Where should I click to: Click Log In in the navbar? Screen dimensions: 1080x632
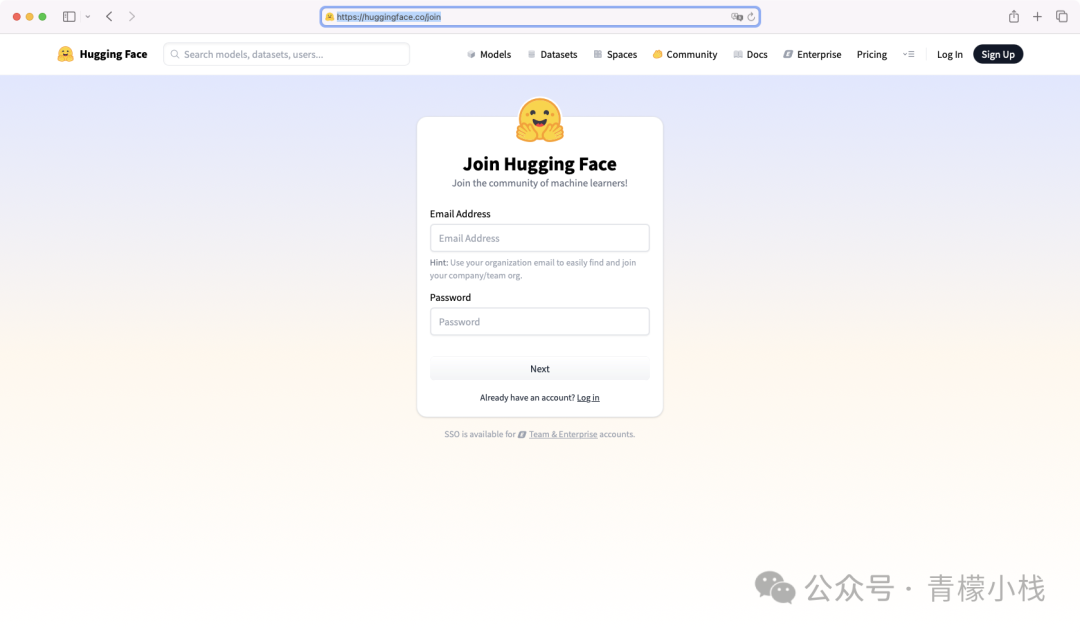(x=949, y=54)
